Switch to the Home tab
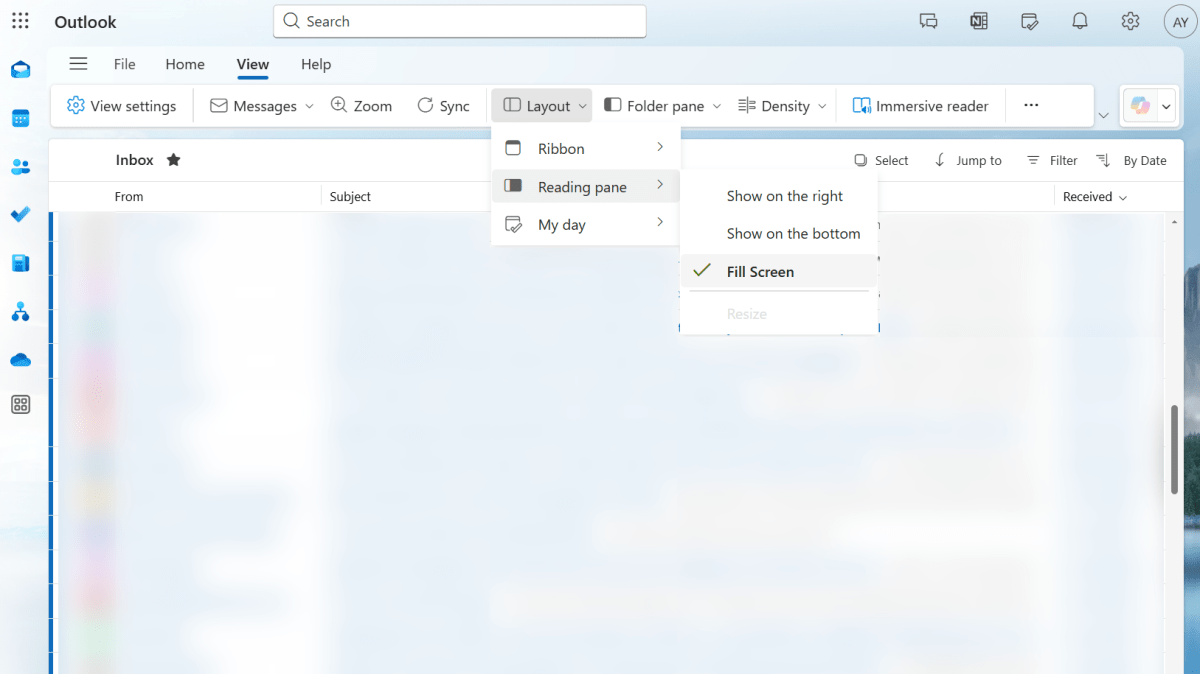Viewport: 1200px width, 674px height. click(x=185, y=64)
